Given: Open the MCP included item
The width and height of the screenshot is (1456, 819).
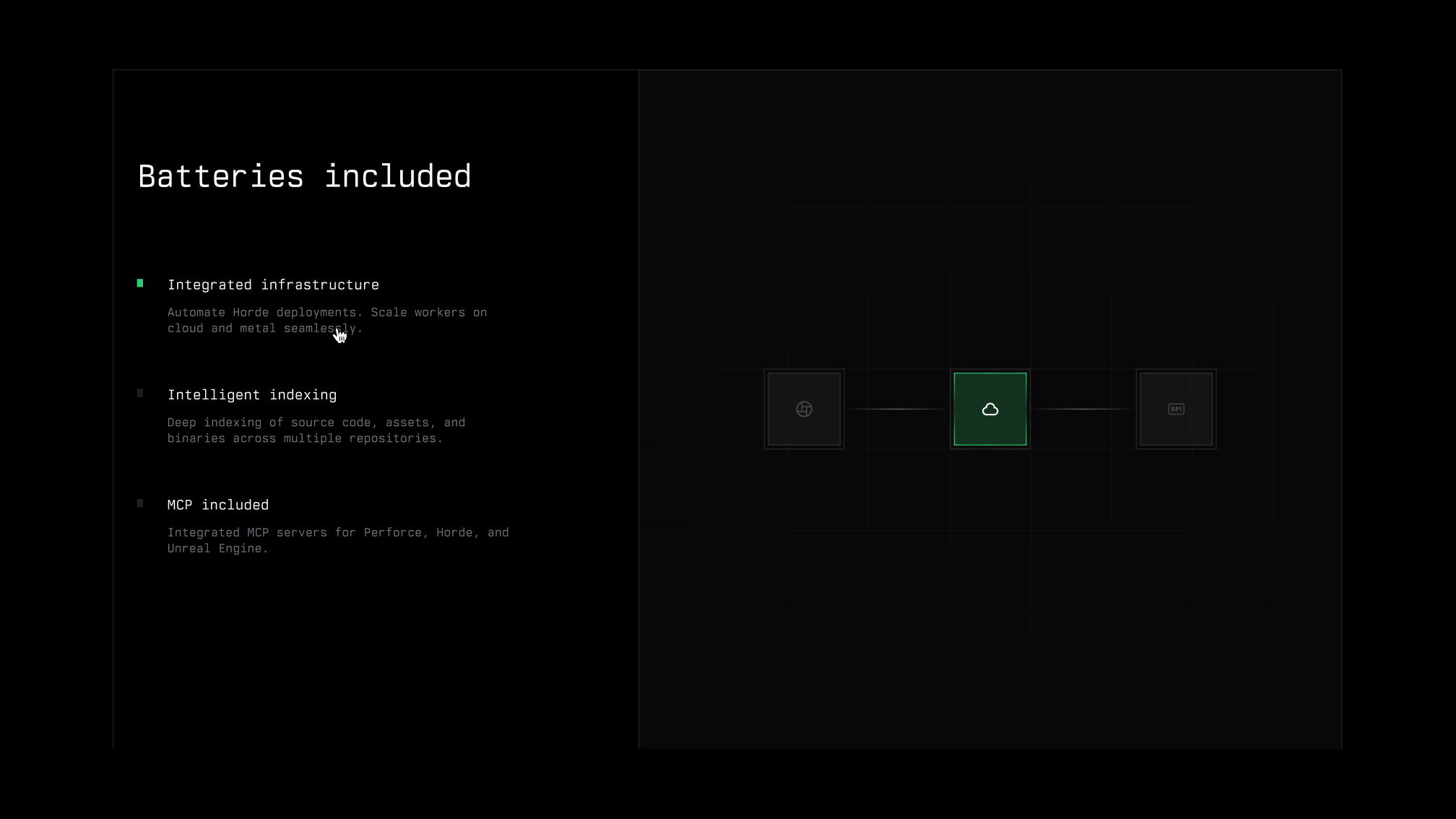Looking at the screenshot, I should click(x=217, y=505).
